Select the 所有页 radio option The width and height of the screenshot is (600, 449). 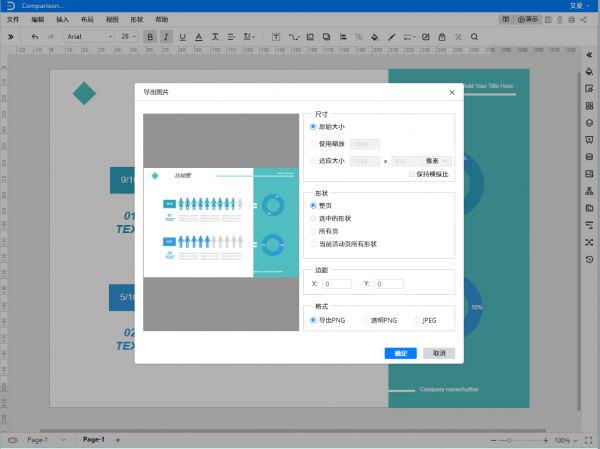(314, 231)
